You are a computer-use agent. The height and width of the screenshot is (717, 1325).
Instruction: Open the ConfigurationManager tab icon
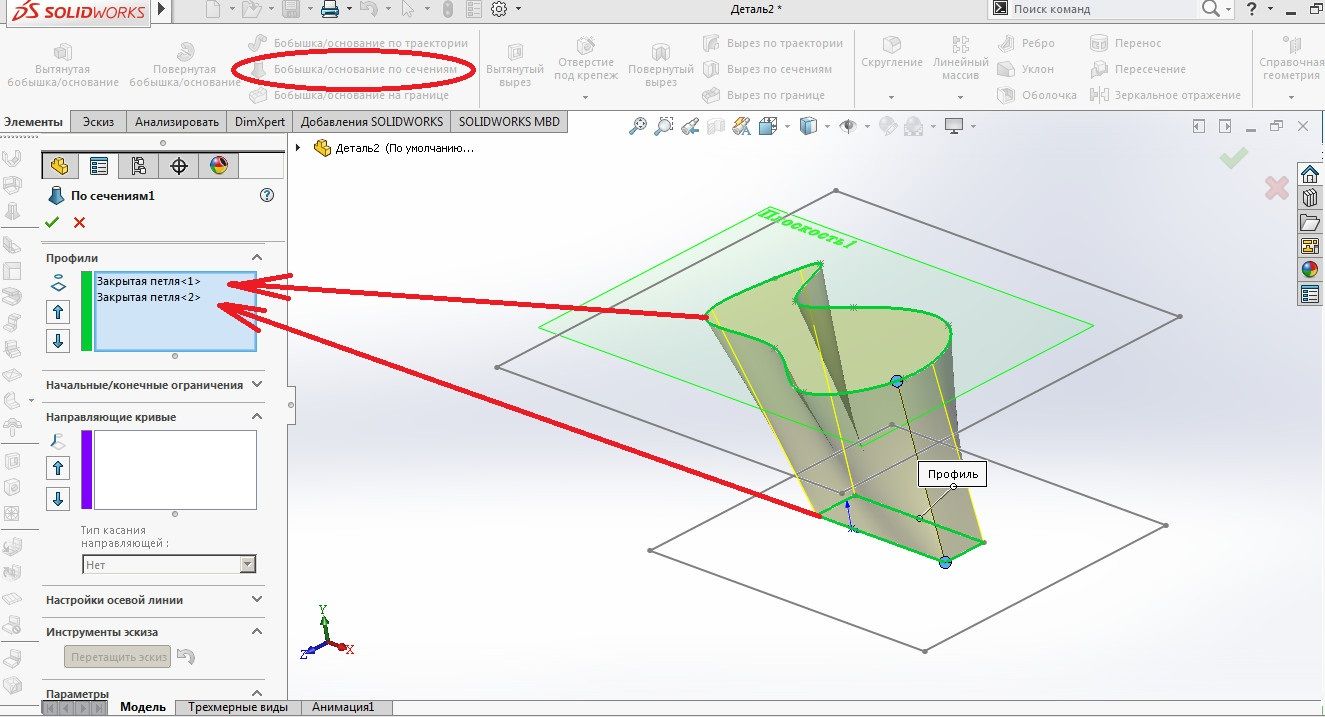pyautogui.click(x=138, y=166)
